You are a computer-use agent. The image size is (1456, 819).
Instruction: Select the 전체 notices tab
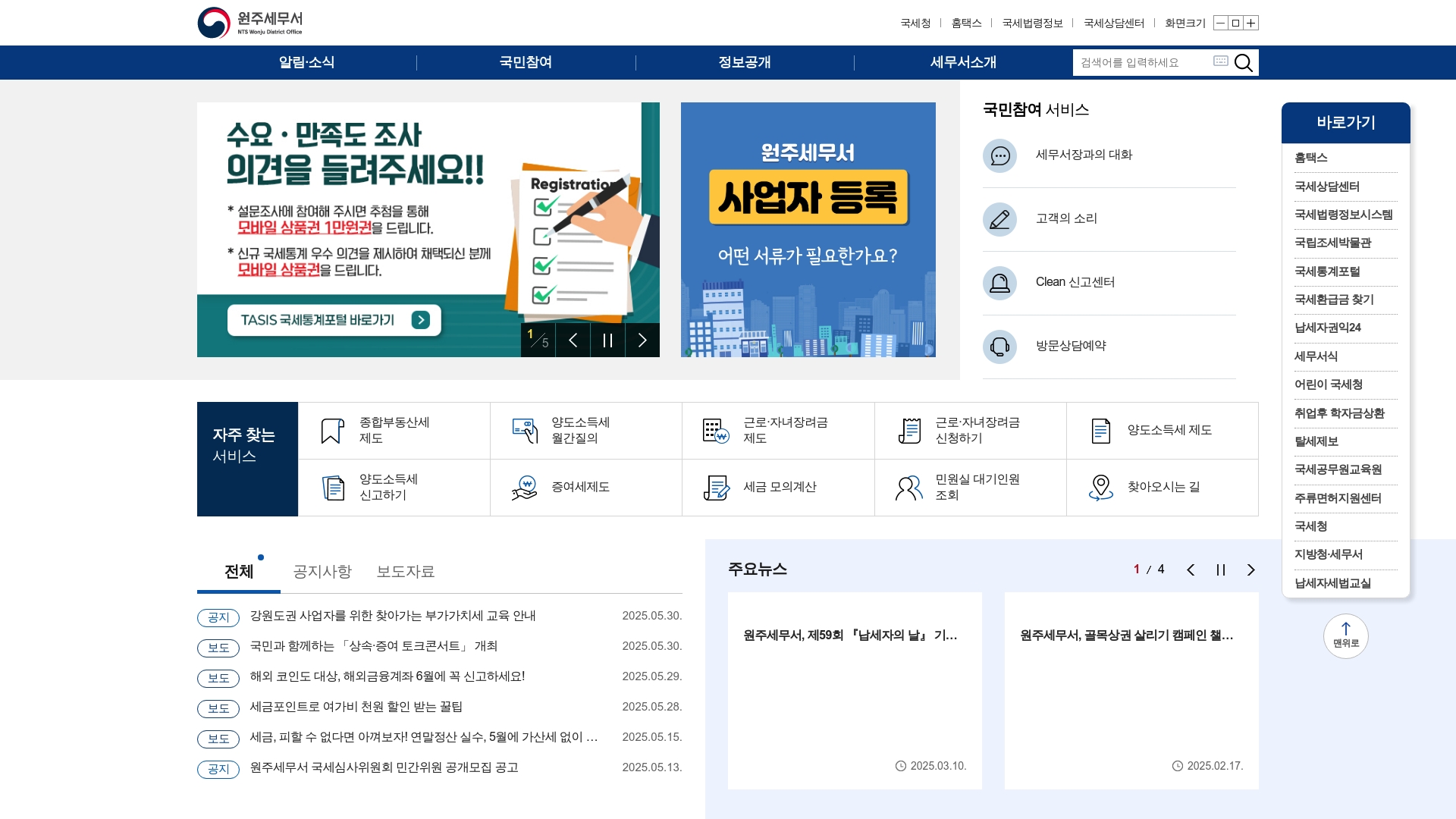click(239, 572)
